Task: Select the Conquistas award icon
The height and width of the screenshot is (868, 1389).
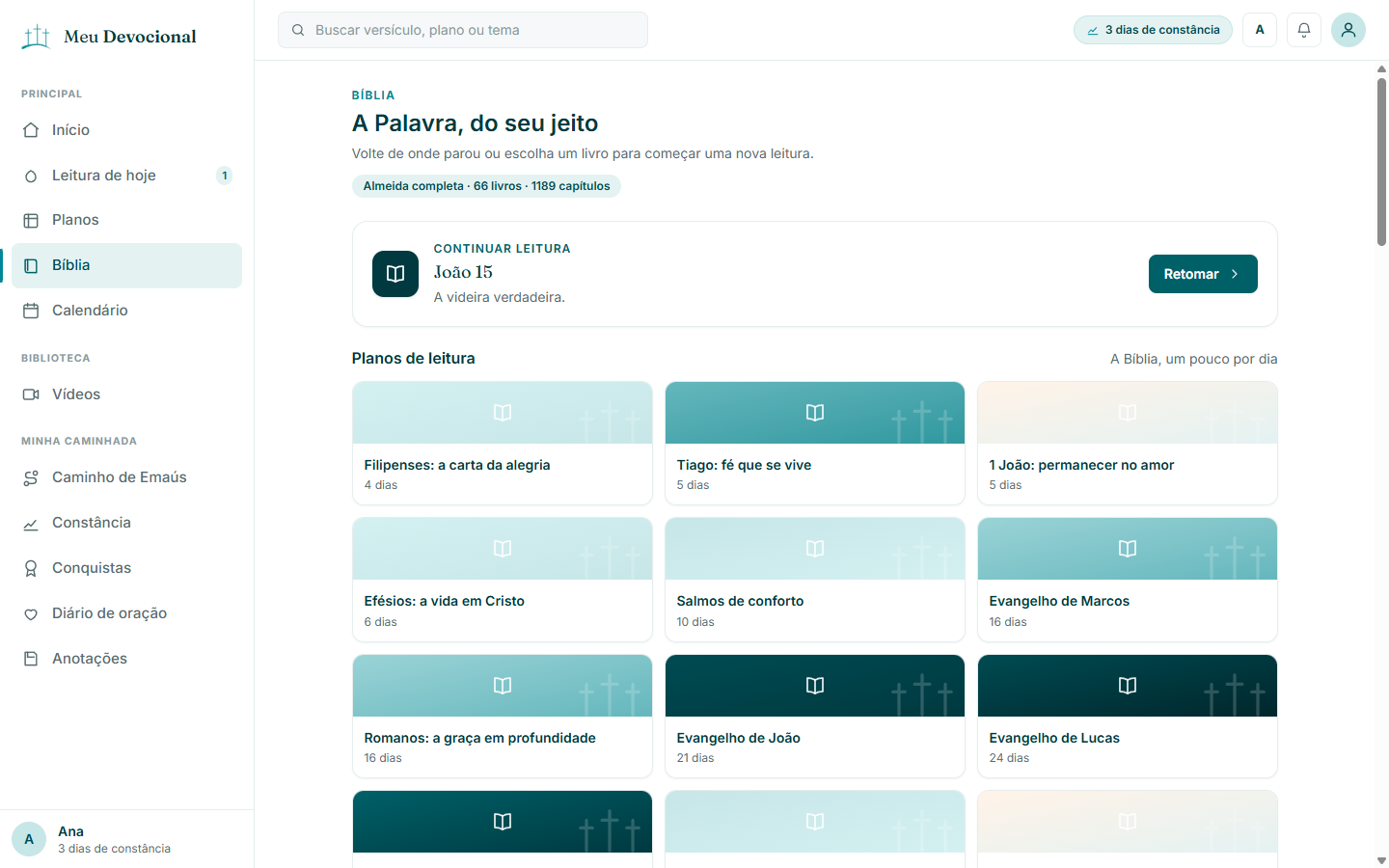Action: (31, 568)
